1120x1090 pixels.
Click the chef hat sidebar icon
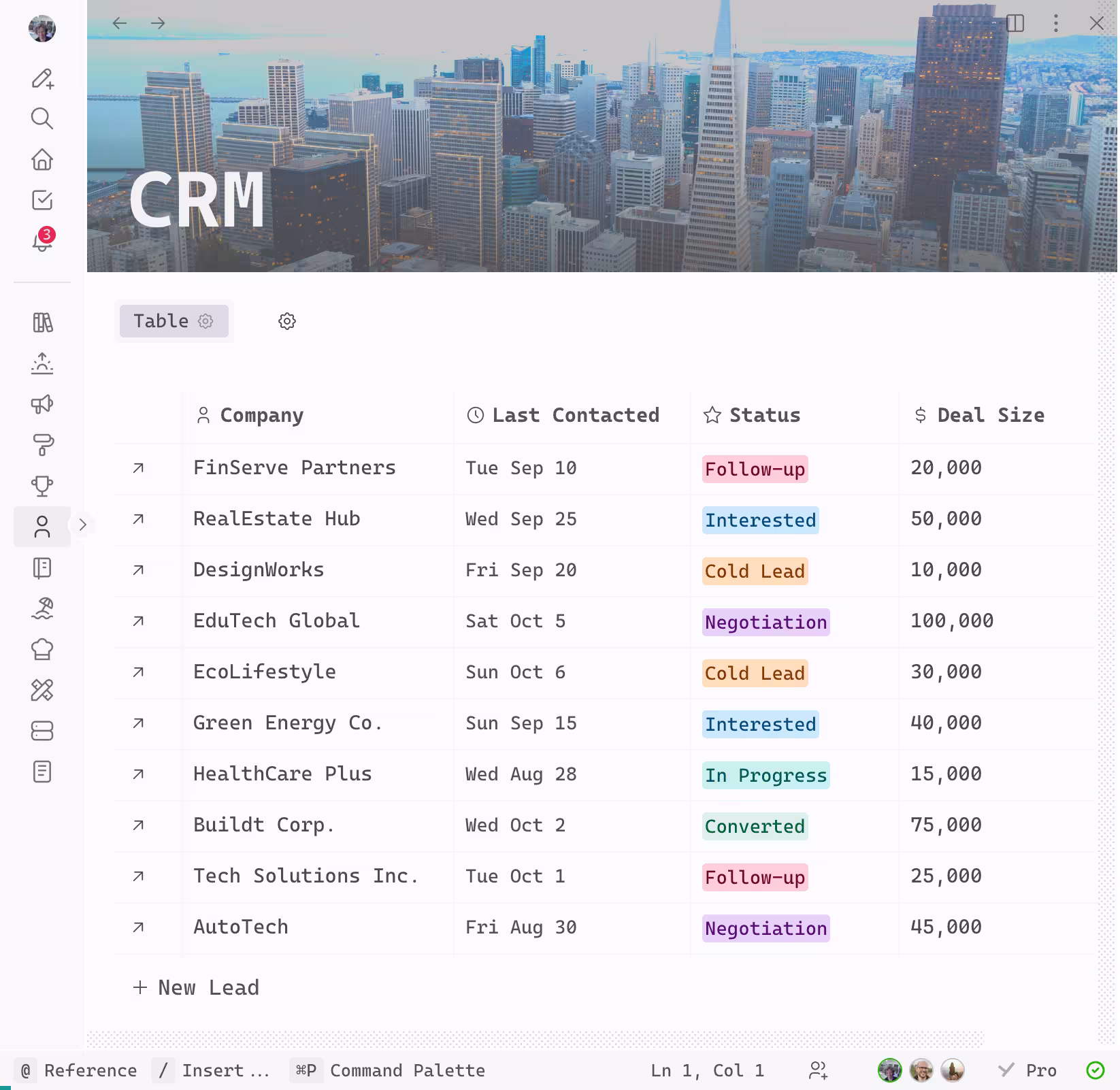point(42,649)
